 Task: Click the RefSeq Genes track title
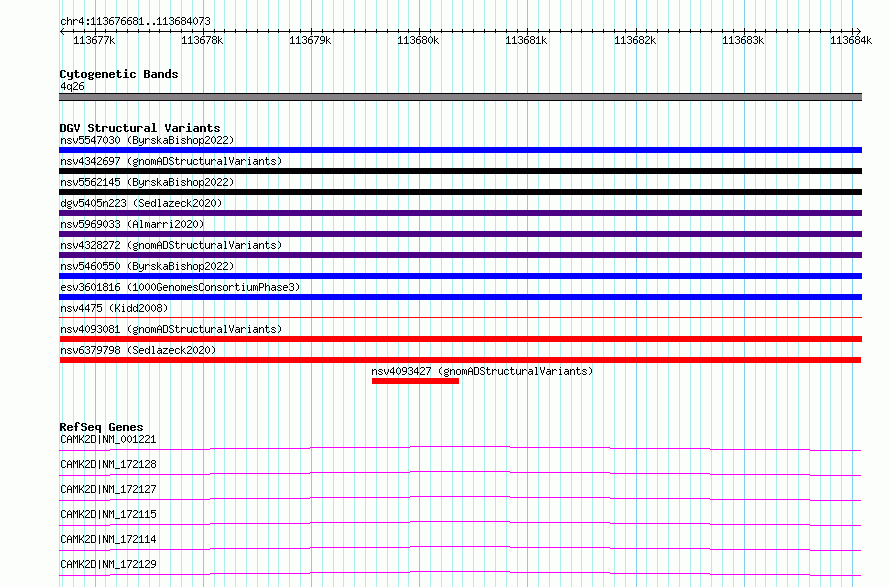[x=101, y=427]
